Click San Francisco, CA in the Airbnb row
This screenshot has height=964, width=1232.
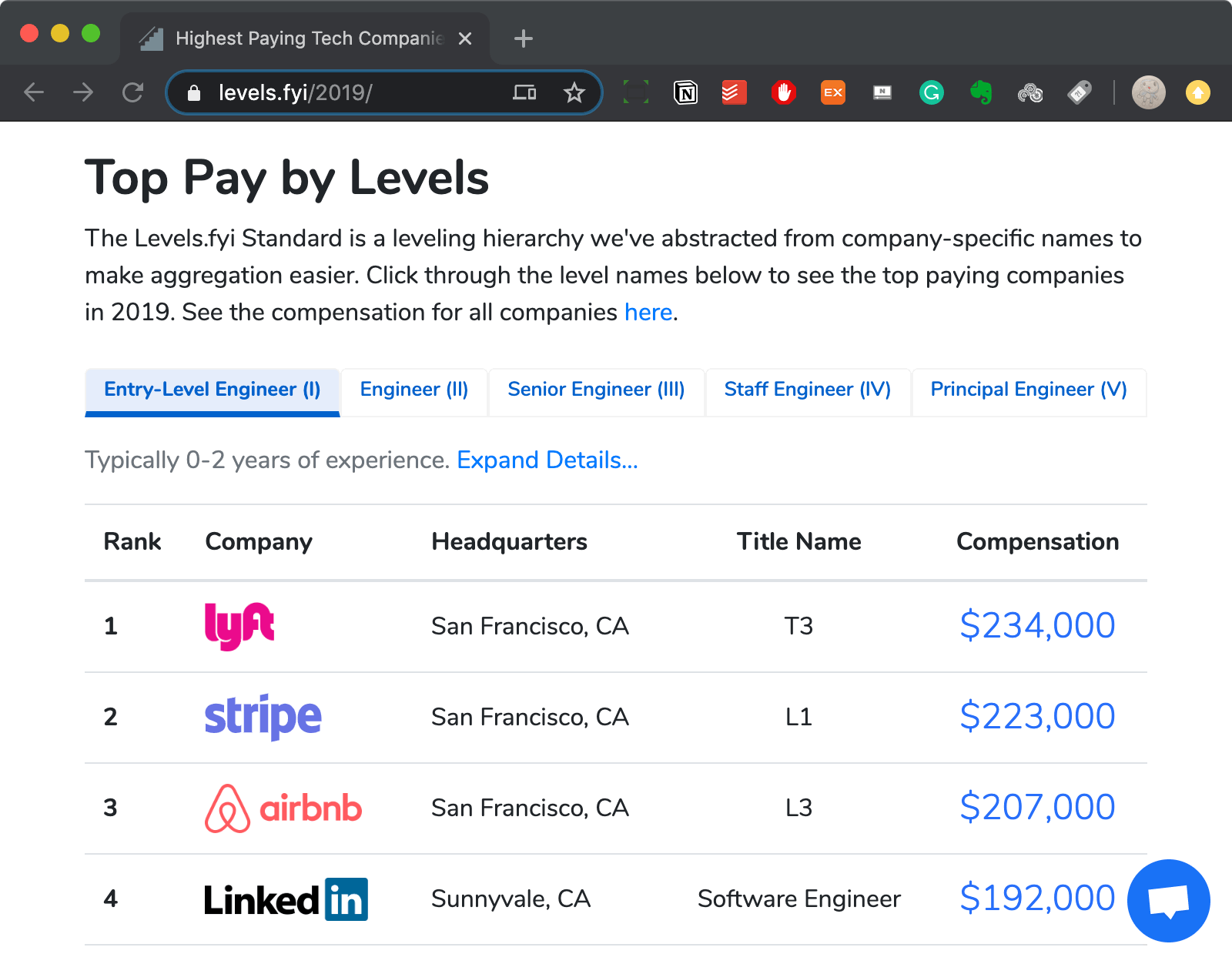(x=531, y=808)
